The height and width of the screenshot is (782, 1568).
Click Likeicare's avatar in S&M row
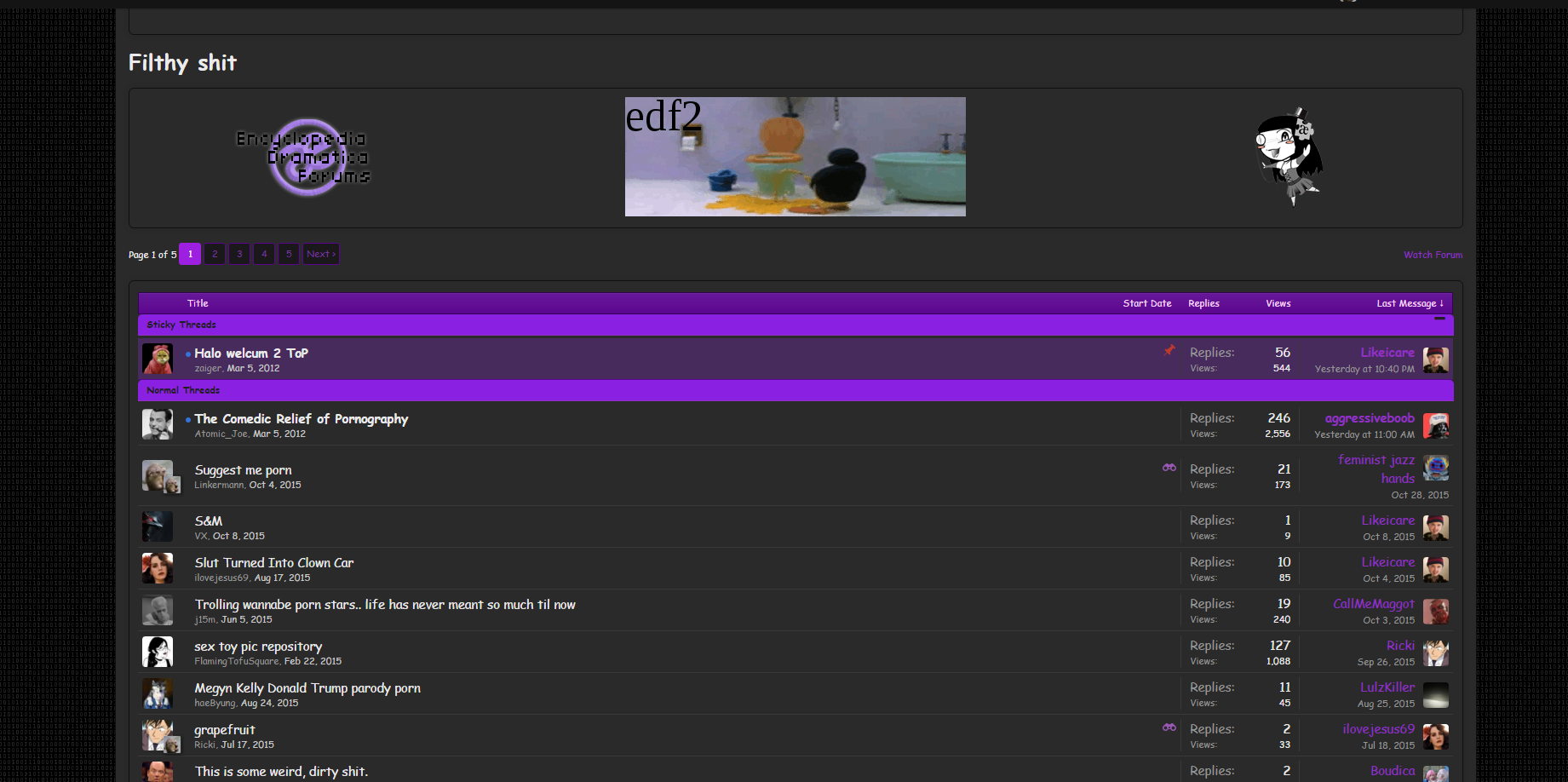(x=1436, y=528)
